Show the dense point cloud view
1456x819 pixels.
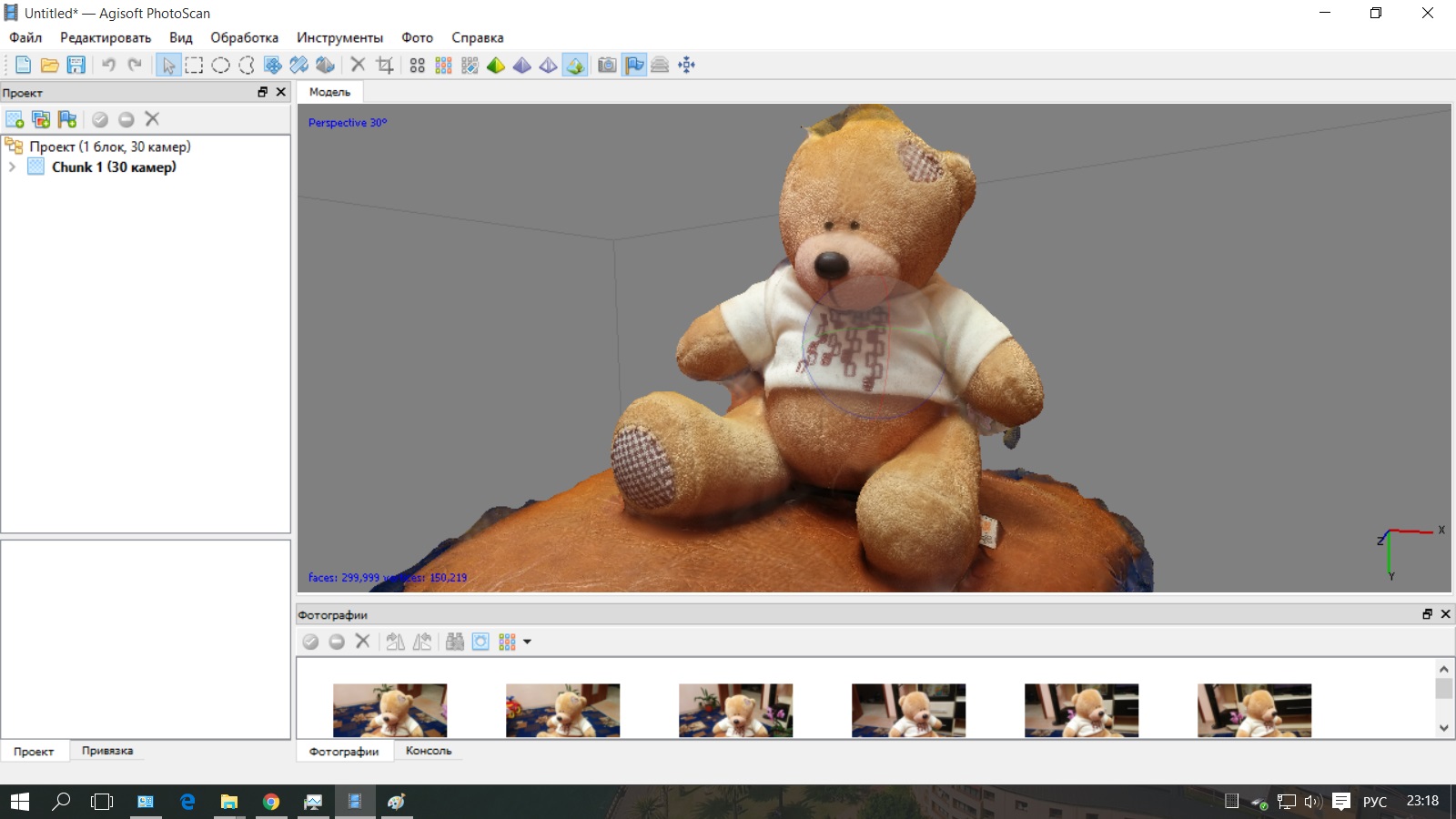(x=443, y=65)
